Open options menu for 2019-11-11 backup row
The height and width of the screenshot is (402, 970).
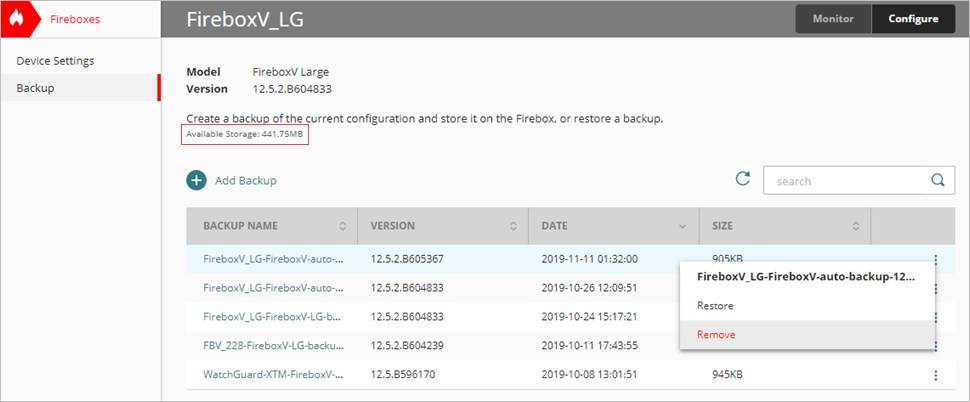click(935, 260)
